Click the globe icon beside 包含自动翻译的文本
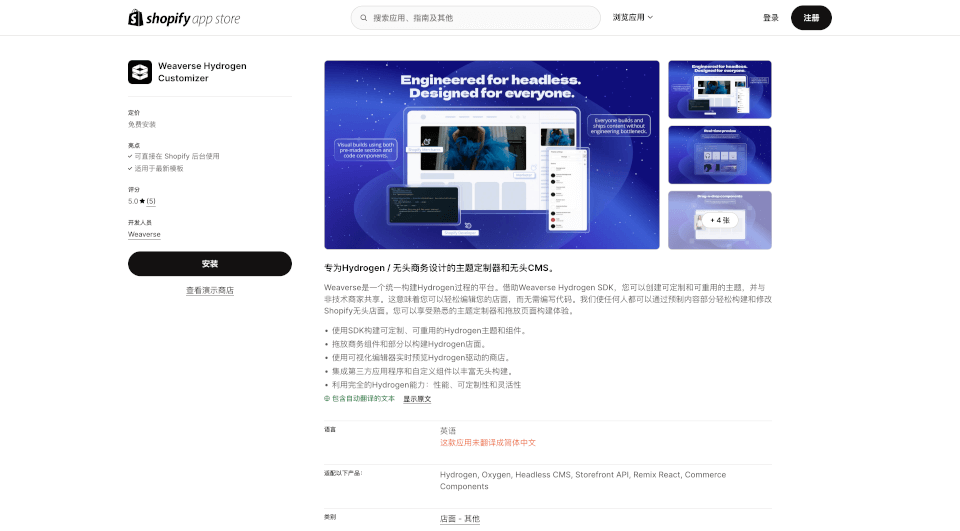 (327, 398)
